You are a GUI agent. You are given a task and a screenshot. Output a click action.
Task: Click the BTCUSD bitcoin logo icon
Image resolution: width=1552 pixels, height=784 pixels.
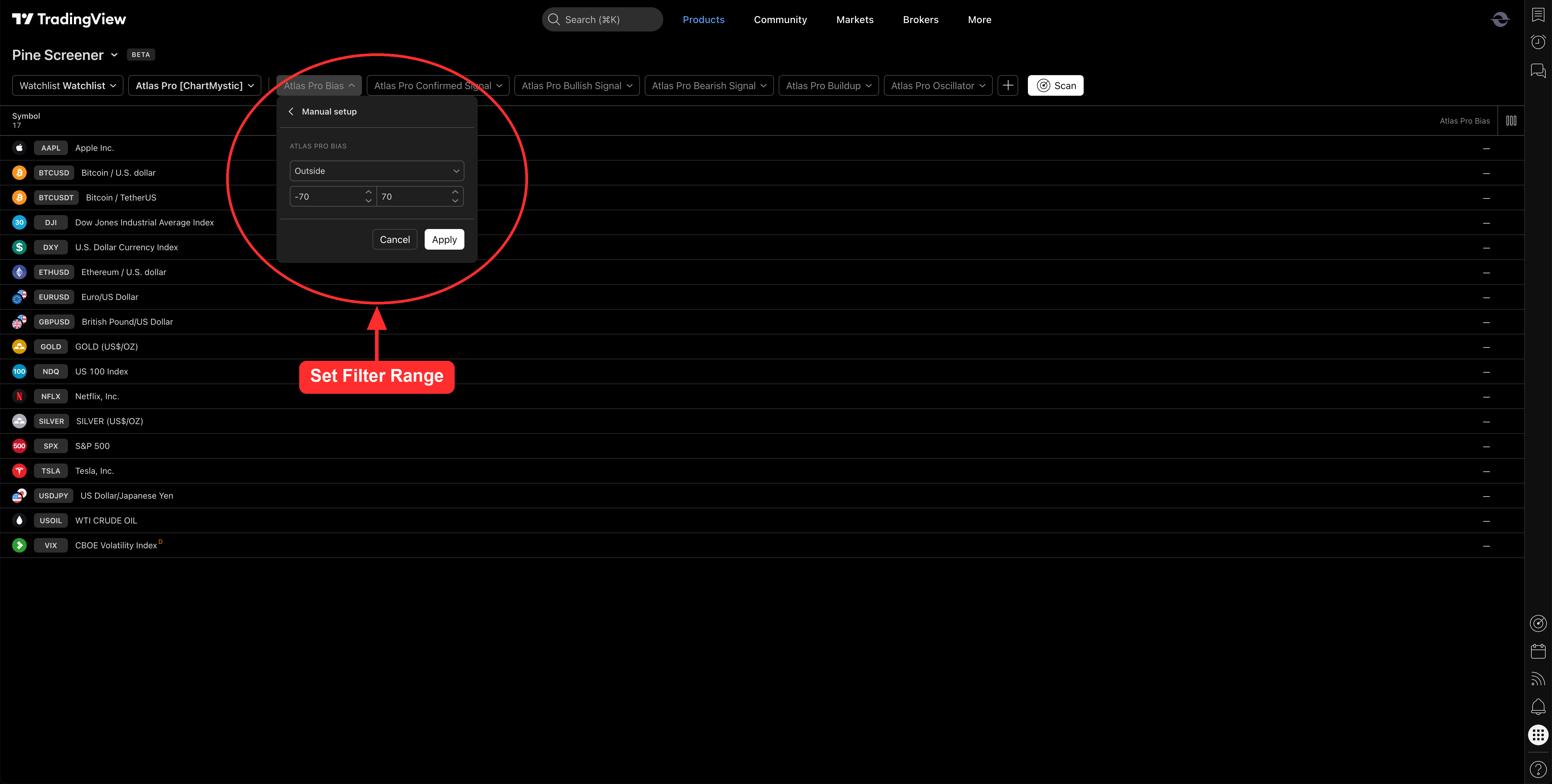19,173
